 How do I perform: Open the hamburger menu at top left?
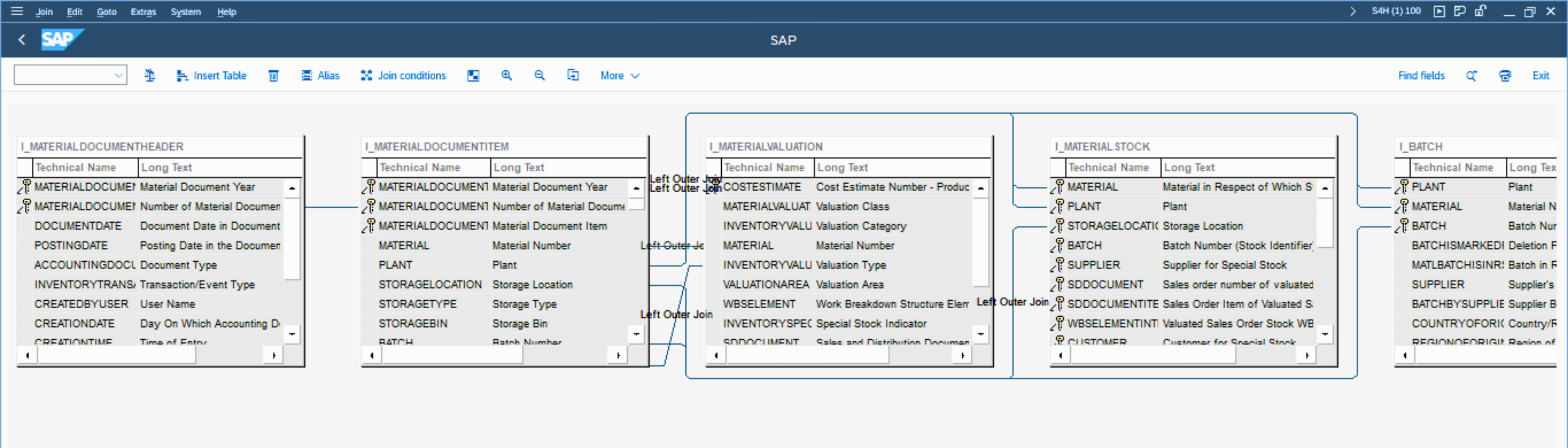(x=17, y=11)
